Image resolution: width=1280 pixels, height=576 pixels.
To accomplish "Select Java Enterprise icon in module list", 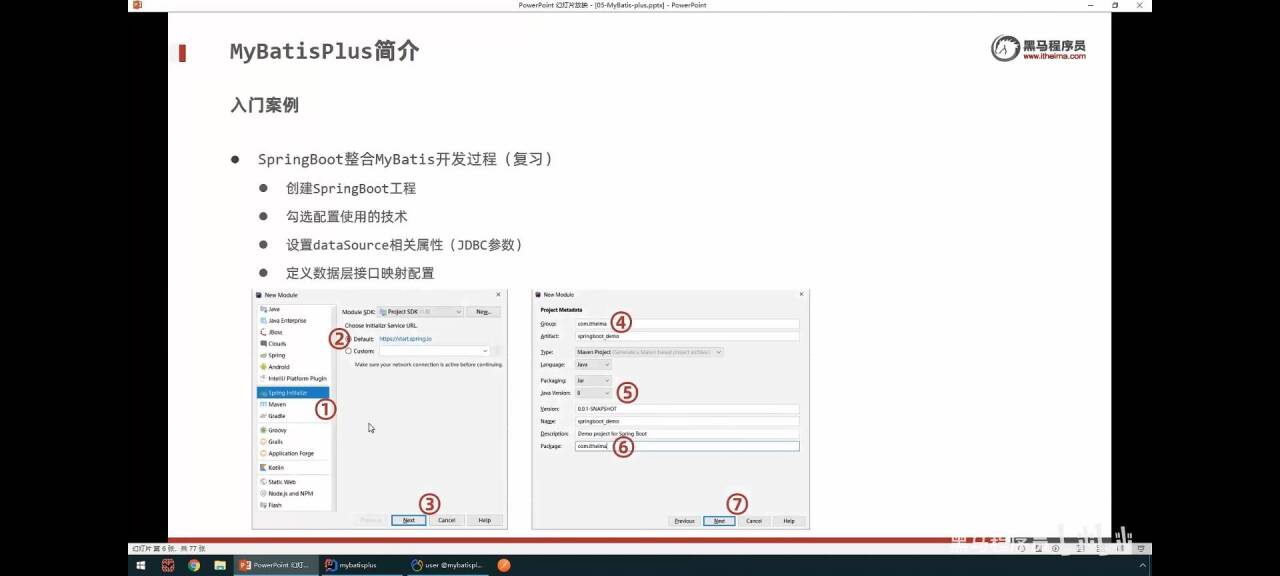I will 263,320.
